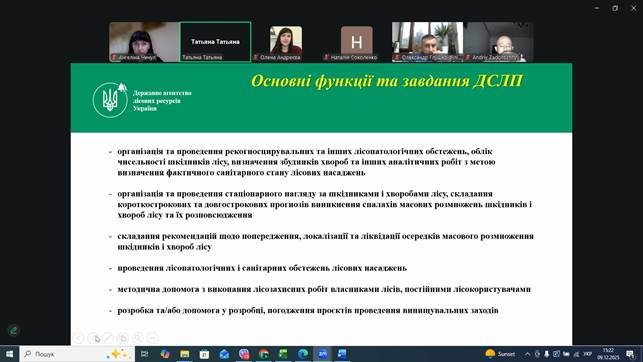Open the Windows Start menu
The image size is (643, 362).
pyautogui.click(x=9, y=354)
